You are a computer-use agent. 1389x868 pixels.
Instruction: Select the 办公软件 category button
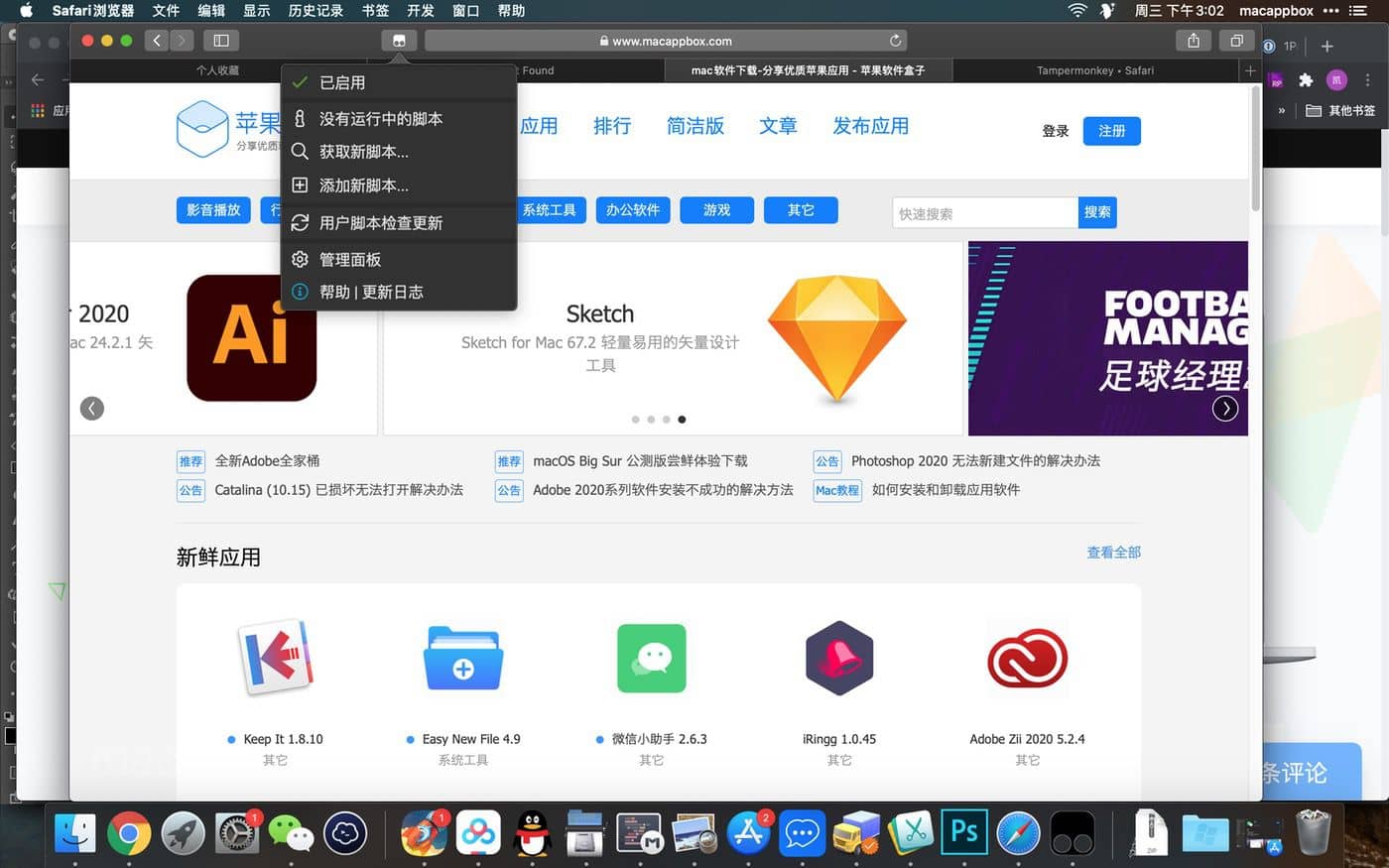tap(633, 210)
